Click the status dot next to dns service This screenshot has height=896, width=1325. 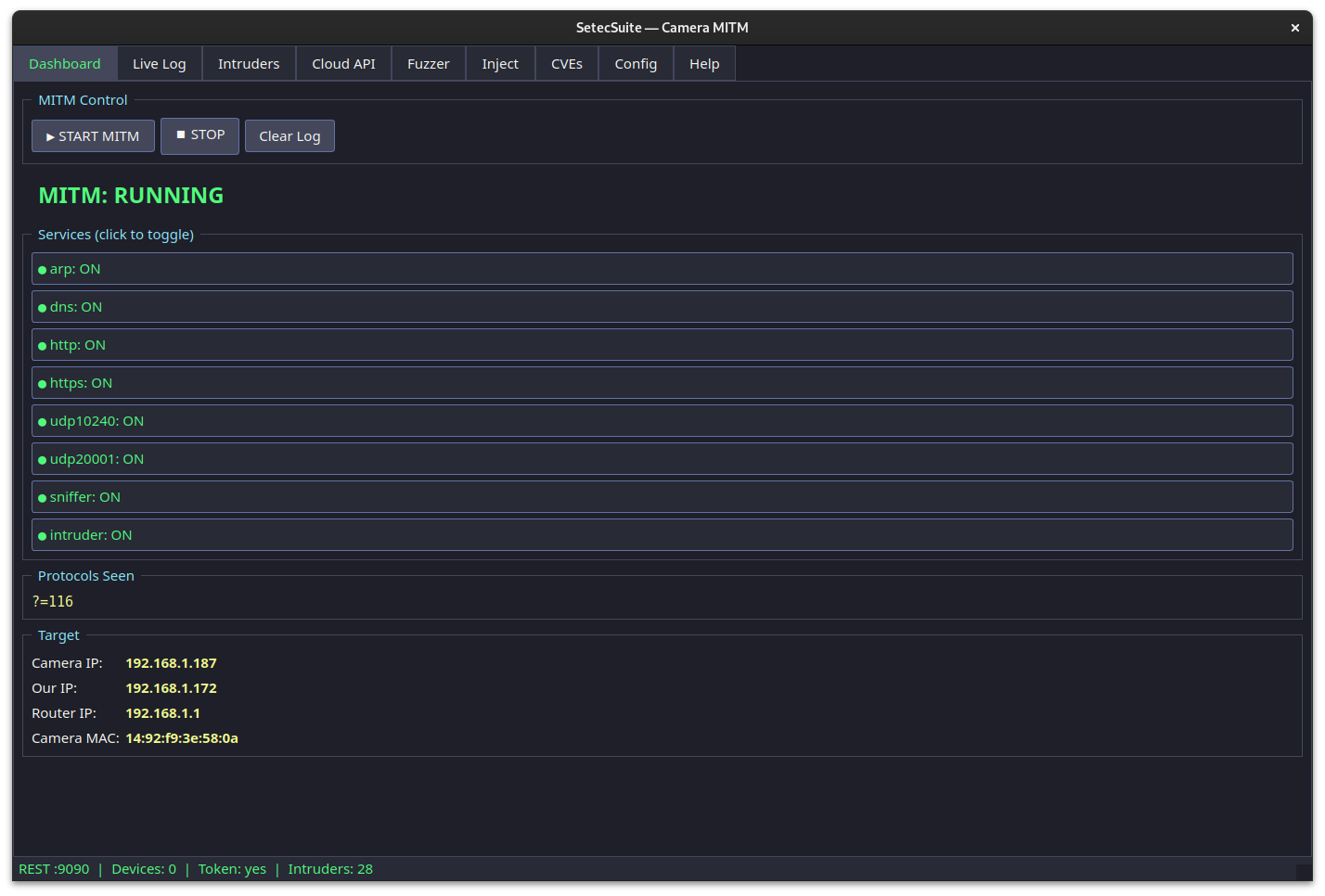(x=42, y=307)
